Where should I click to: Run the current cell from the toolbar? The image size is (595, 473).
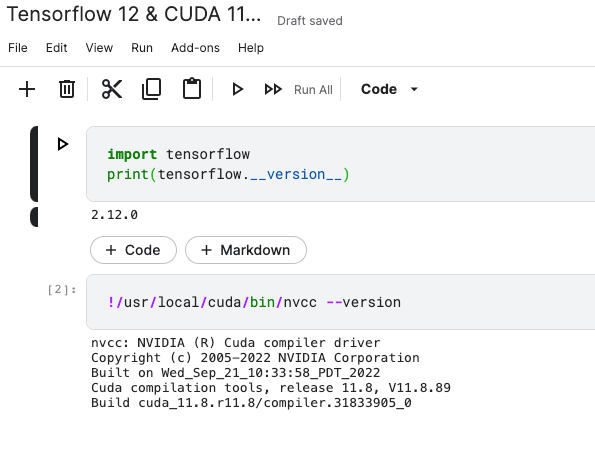pos(238,90)
